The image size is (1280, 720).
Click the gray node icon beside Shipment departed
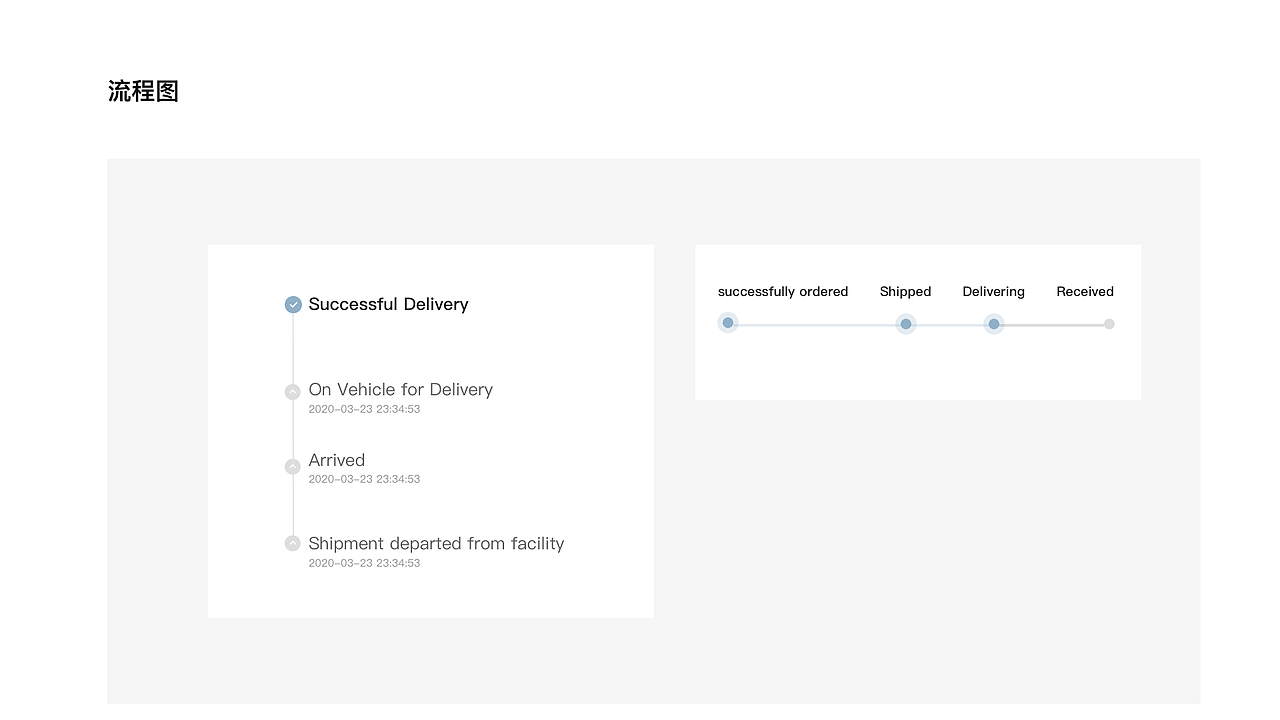(x=293, y=543)
